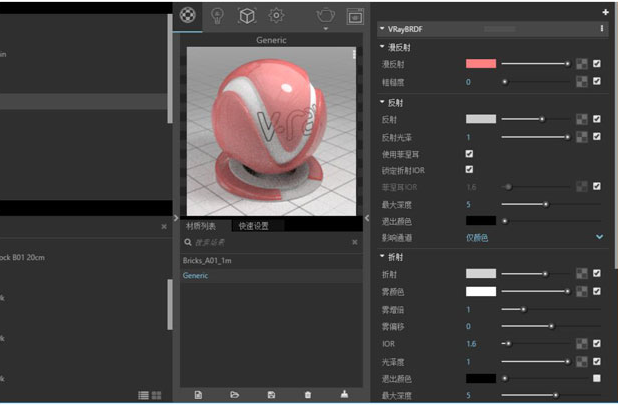Open the Geometry category cube icon
The height and width of the screenshot is (405, 618).
pos(247,16)
